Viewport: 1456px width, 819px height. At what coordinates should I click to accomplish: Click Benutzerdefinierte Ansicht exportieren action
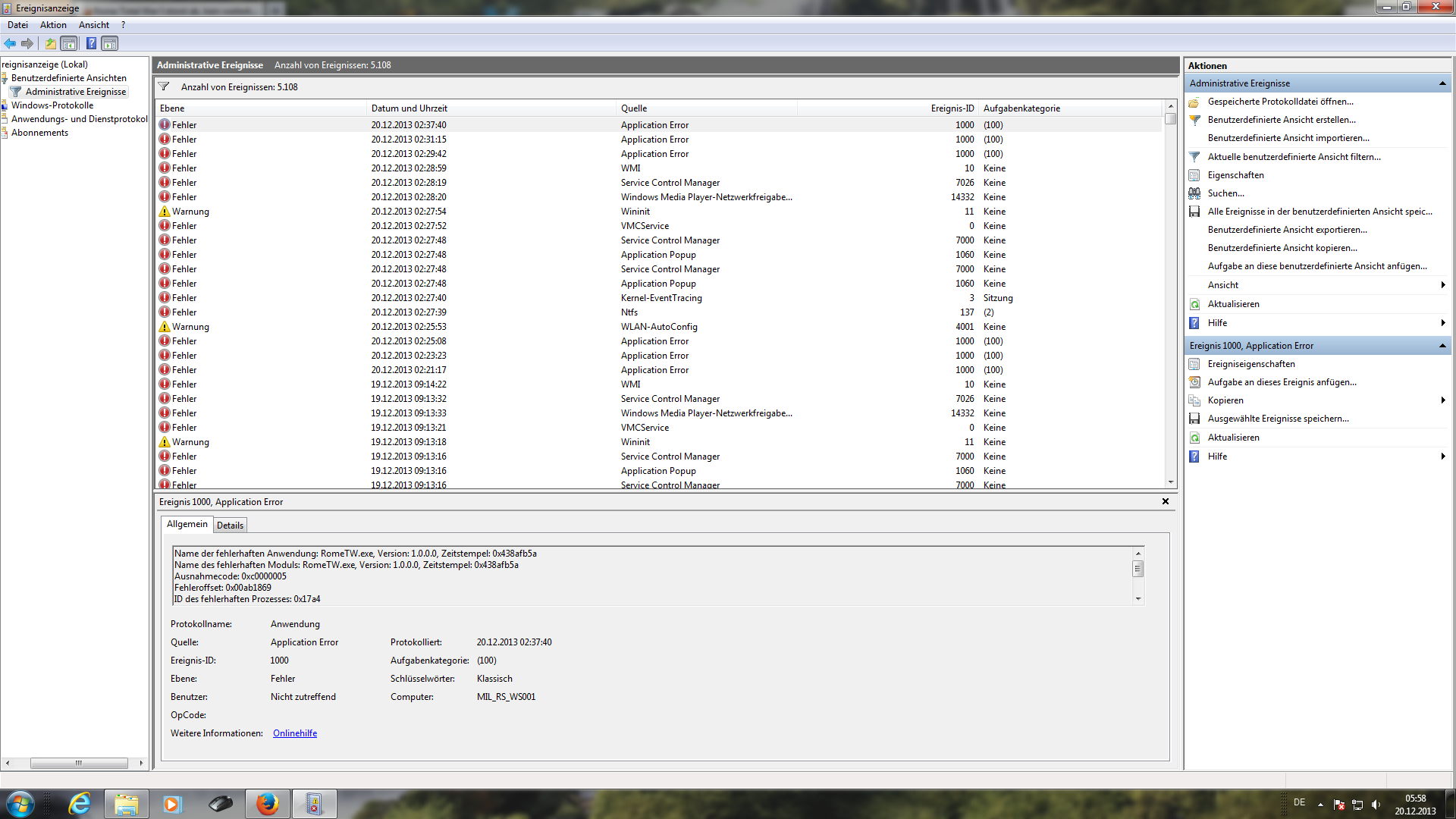pyautogui.click(x=1287, y=230)
